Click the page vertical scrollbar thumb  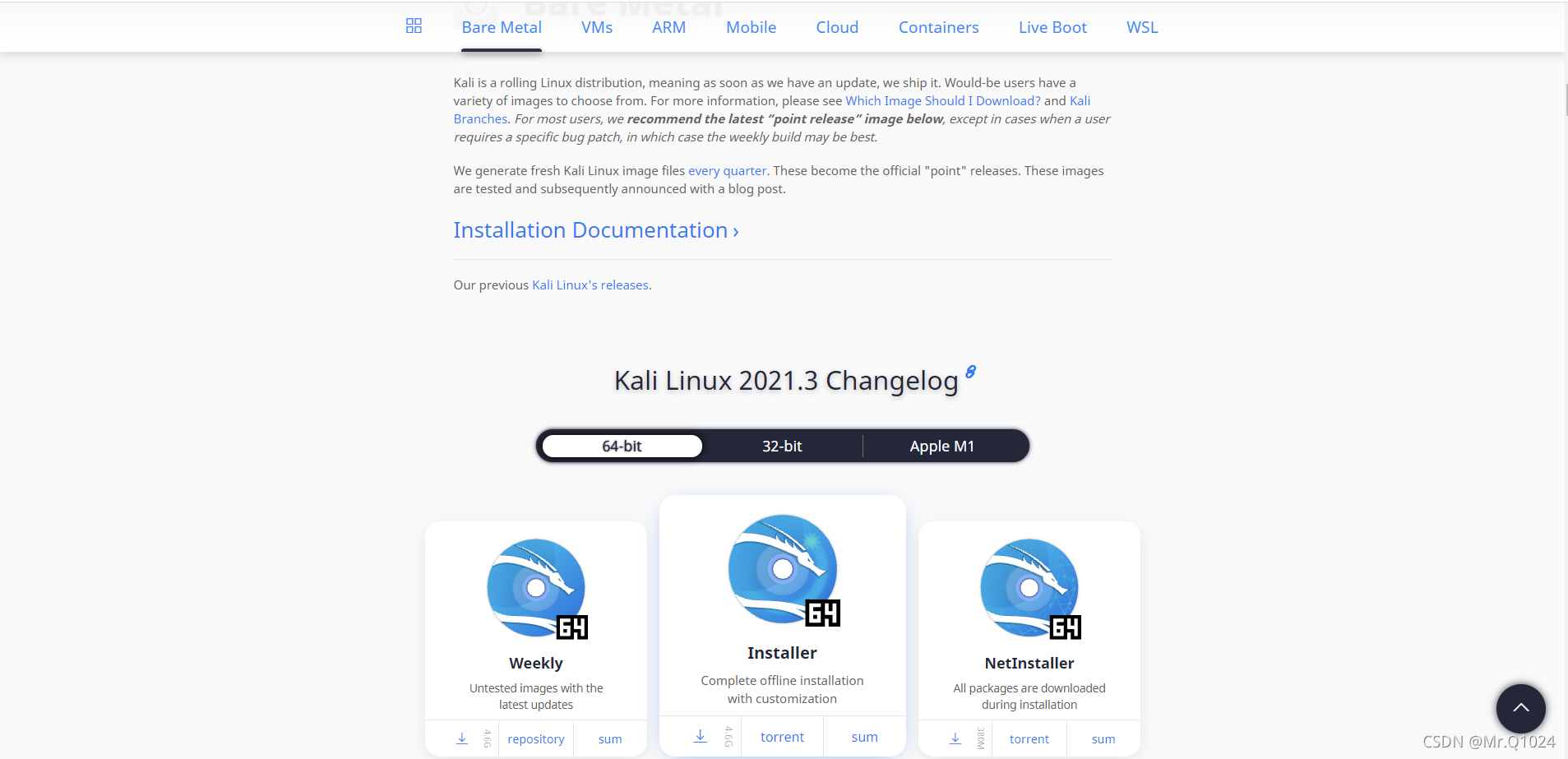point(1566,99)
